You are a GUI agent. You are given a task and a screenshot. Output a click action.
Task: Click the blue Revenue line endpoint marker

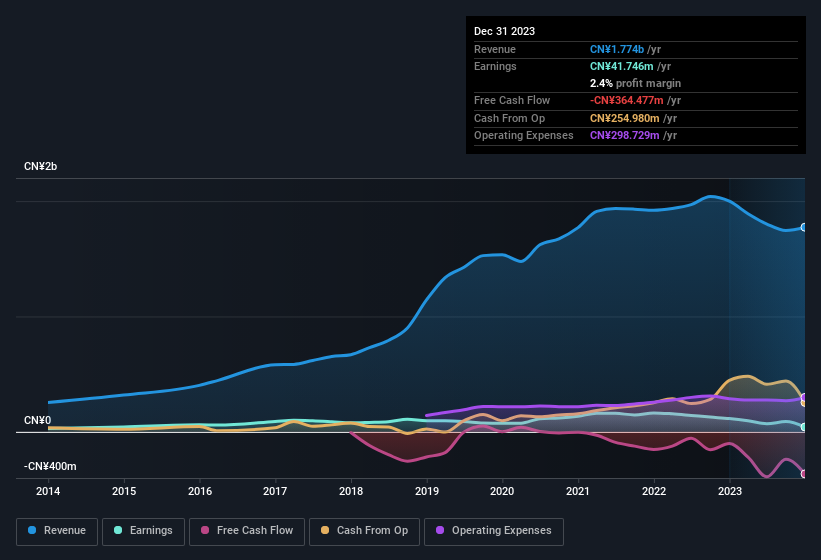click(803, 228)
